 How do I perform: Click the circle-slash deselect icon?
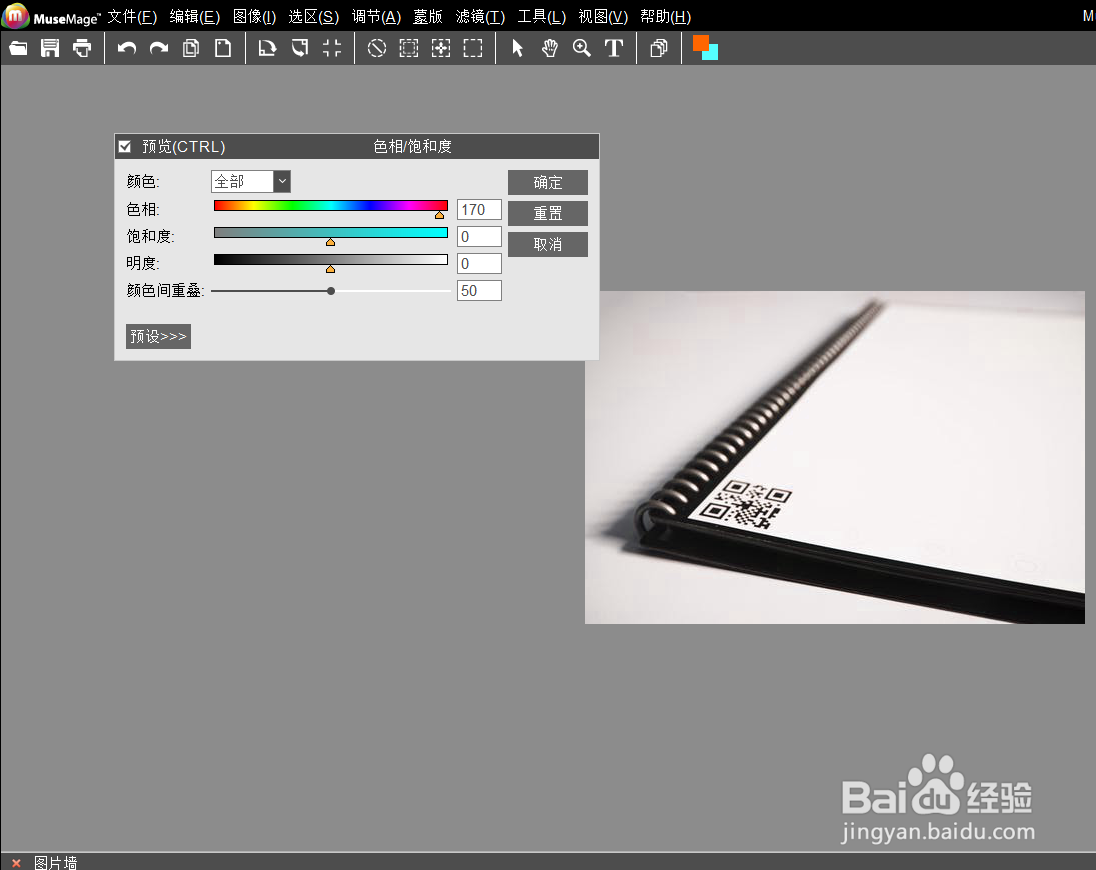point(377,48)
